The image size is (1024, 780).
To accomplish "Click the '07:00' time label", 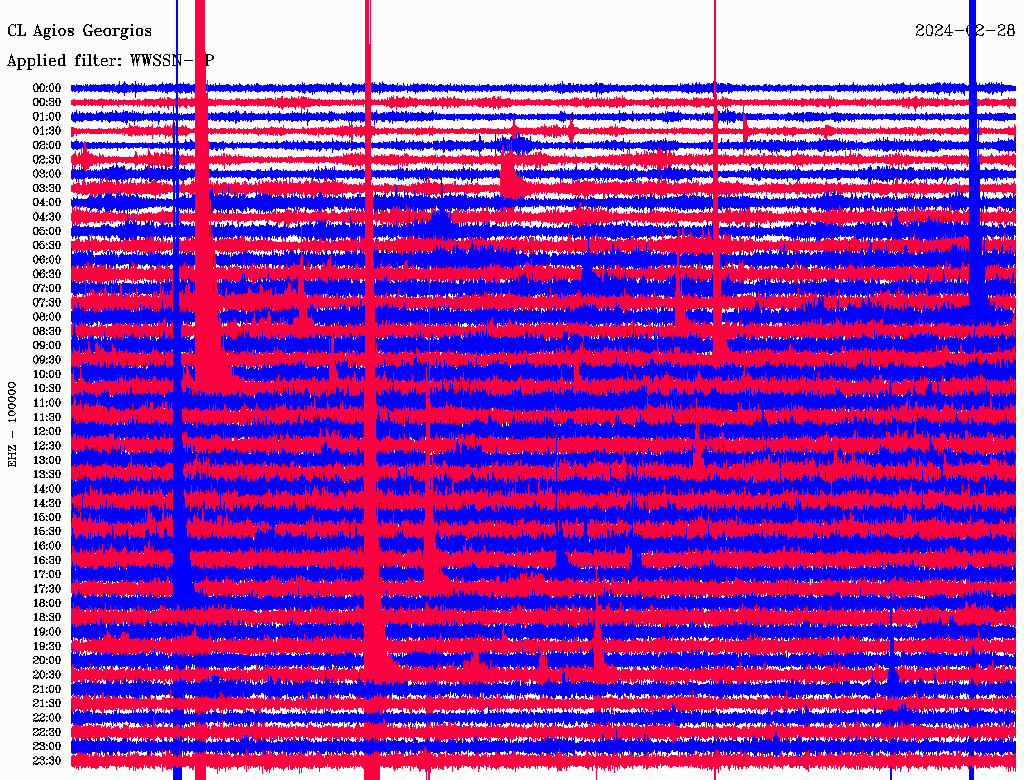I will (47, 288).
